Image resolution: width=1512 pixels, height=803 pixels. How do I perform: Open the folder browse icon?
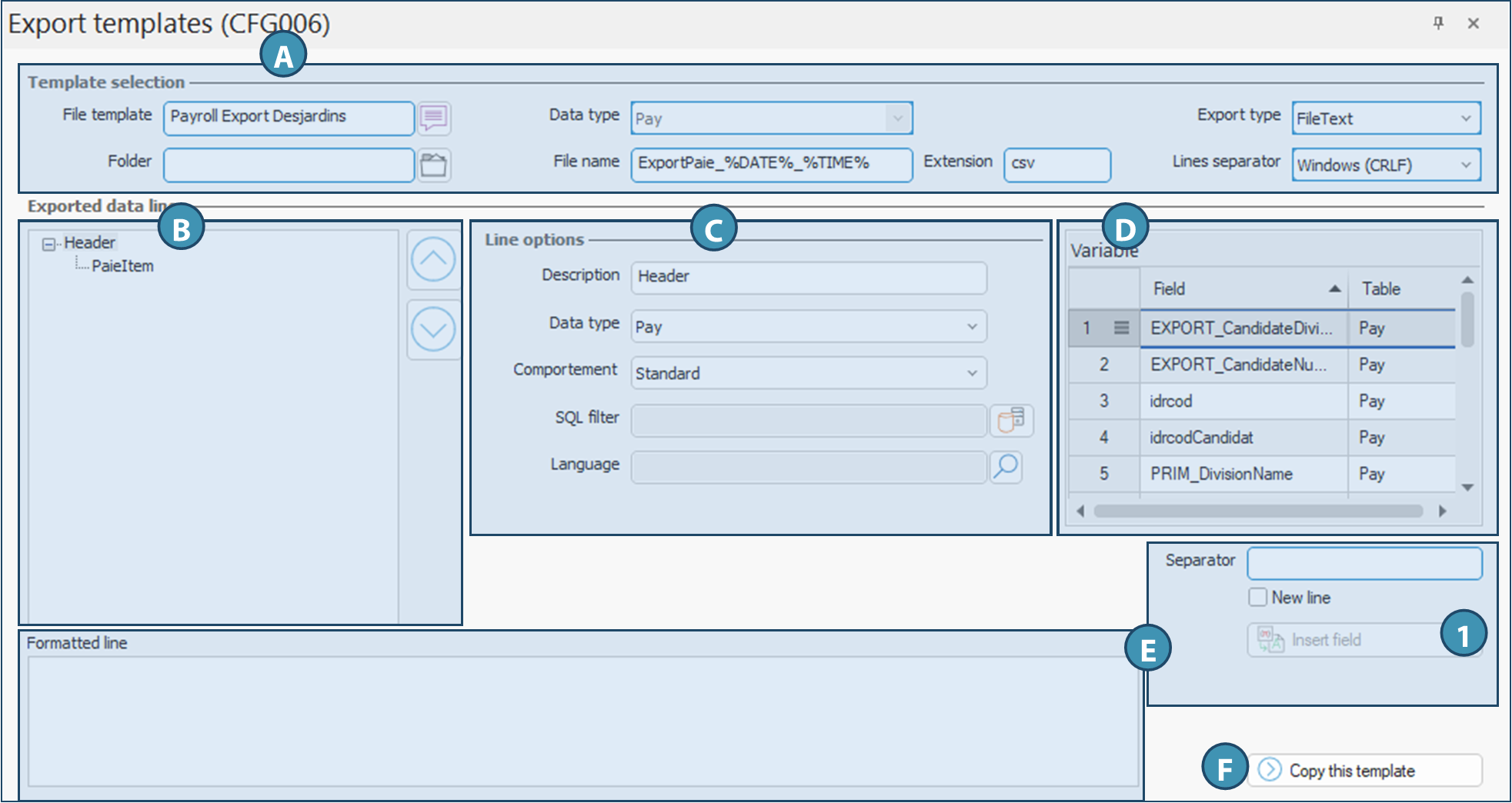click(x=434, y=165)
